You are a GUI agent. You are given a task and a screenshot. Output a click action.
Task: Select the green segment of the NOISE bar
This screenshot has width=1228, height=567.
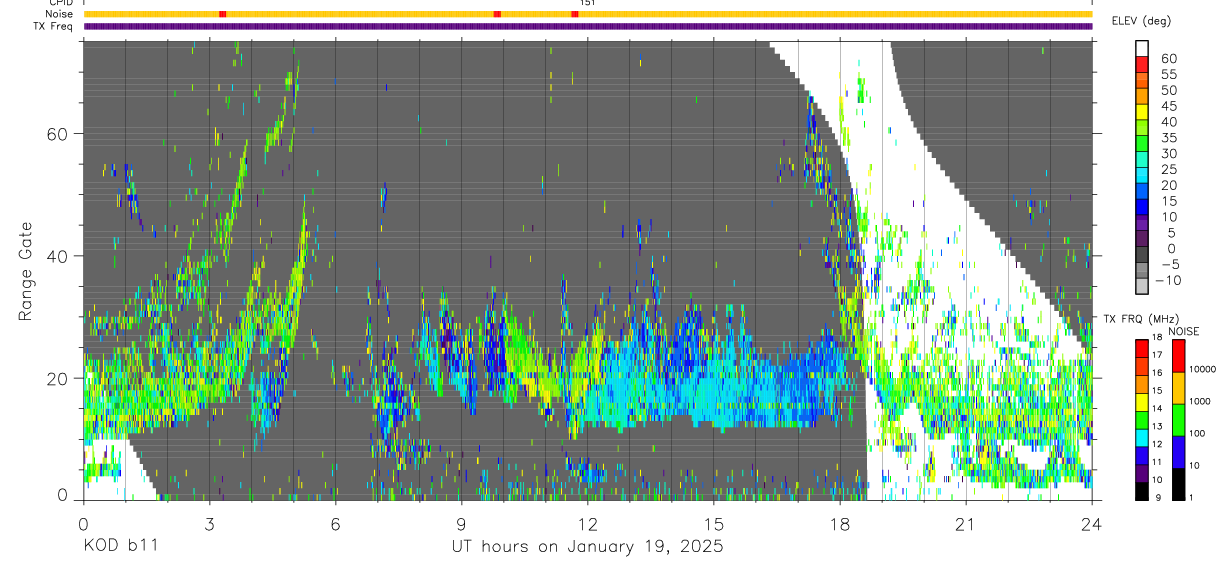(1177, 420)
